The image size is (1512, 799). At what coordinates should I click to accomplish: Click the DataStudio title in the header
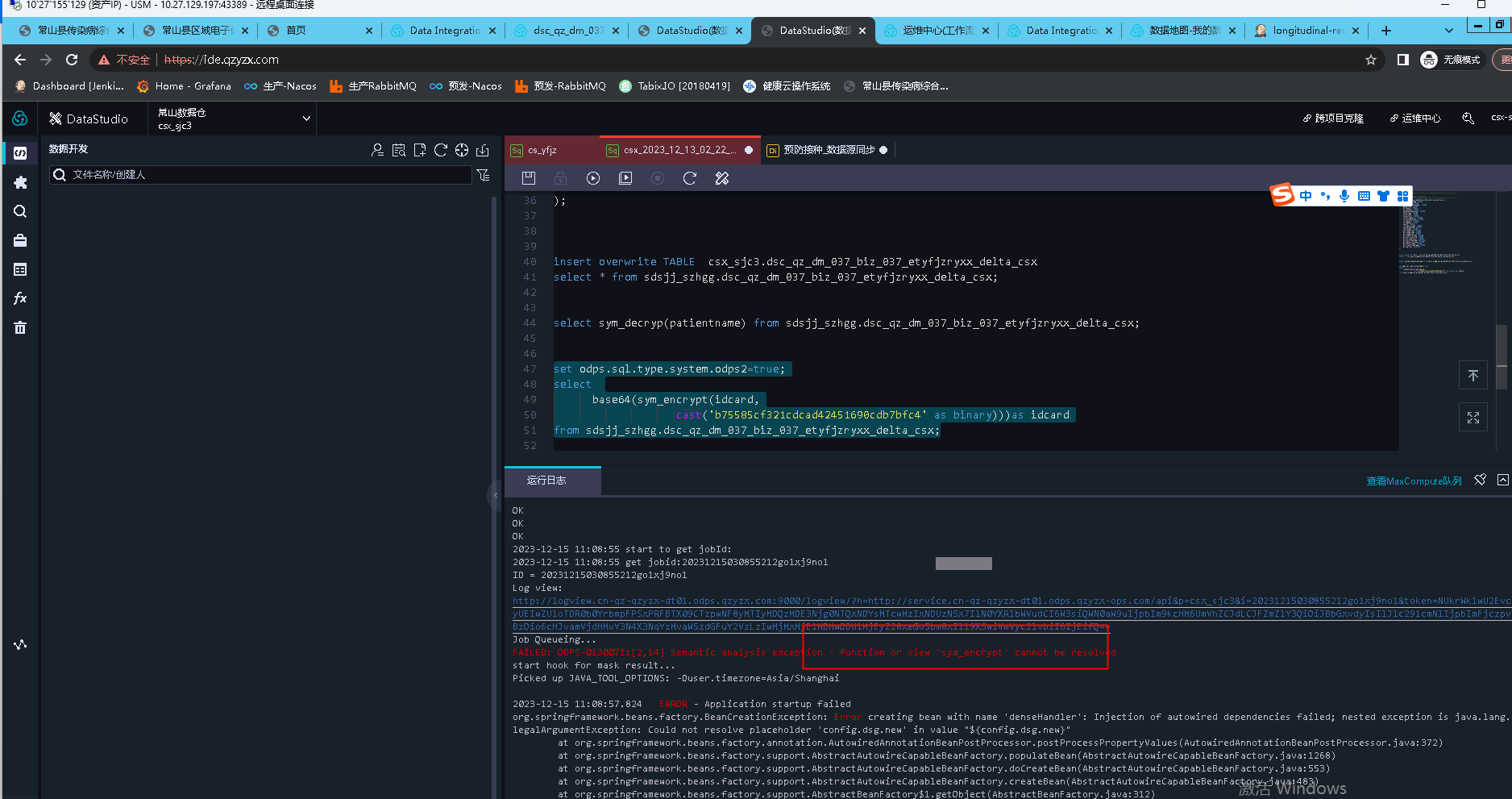[89, 119]
